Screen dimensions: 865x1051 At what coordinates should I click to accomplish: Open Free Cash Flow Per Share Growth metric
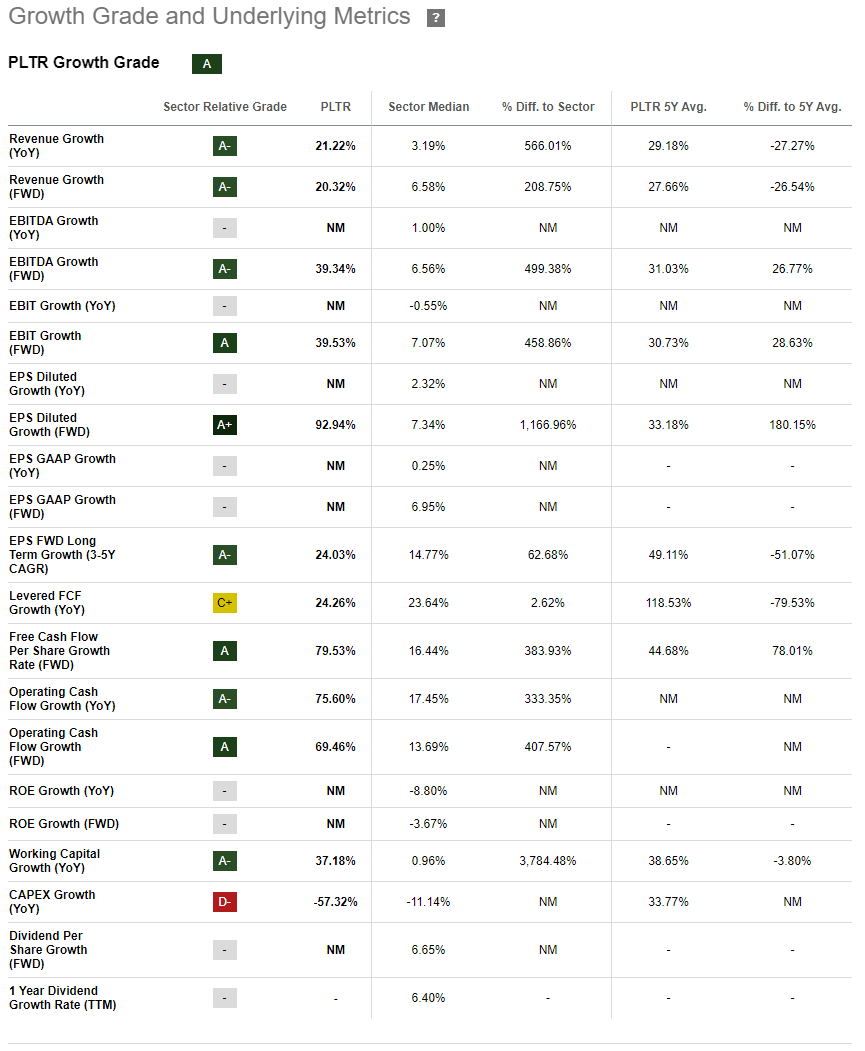[x=60, y=651]
